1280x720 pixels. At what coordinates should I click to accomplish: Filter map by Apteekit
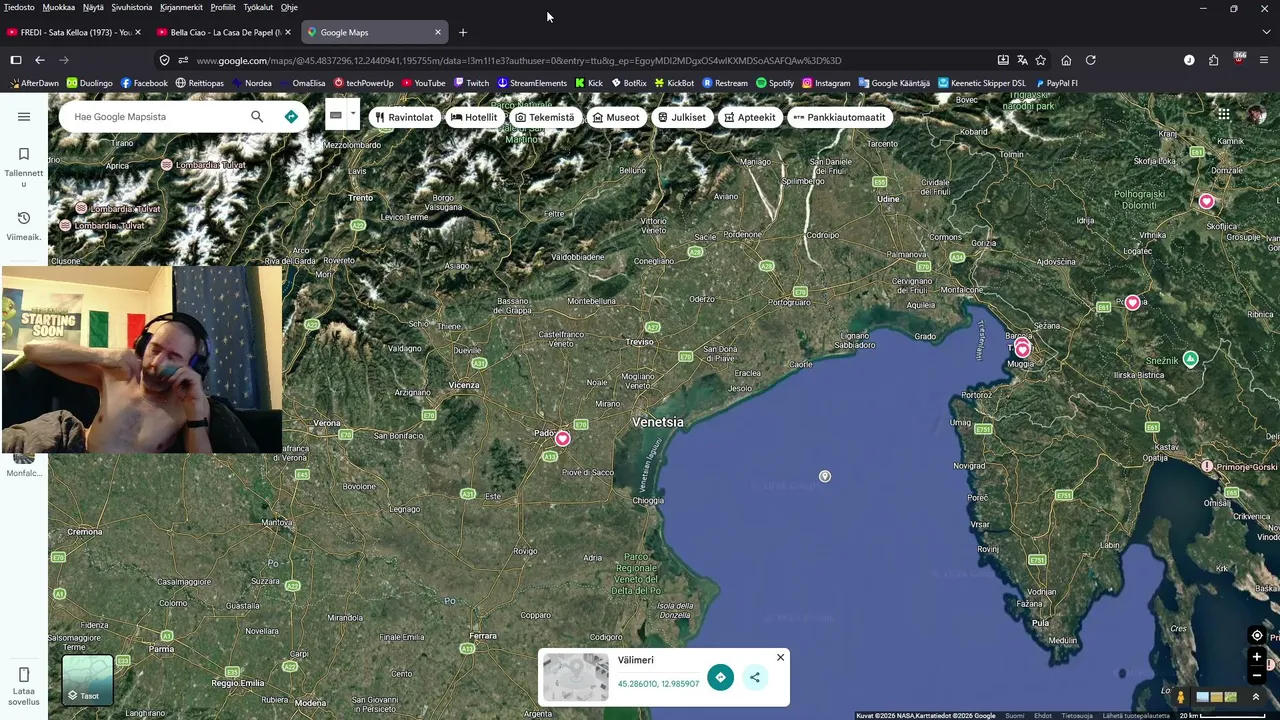[x=749, y=117]
